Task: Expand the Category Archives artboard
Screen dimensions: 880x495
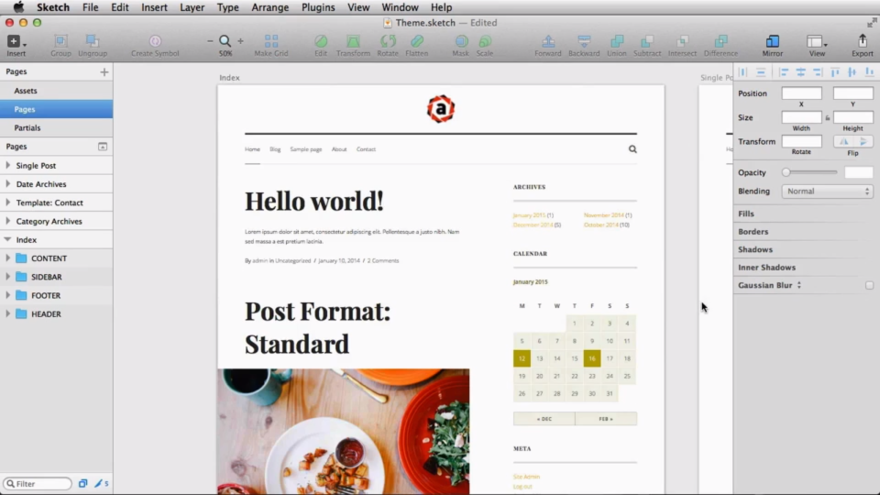Action: (7, 221)
